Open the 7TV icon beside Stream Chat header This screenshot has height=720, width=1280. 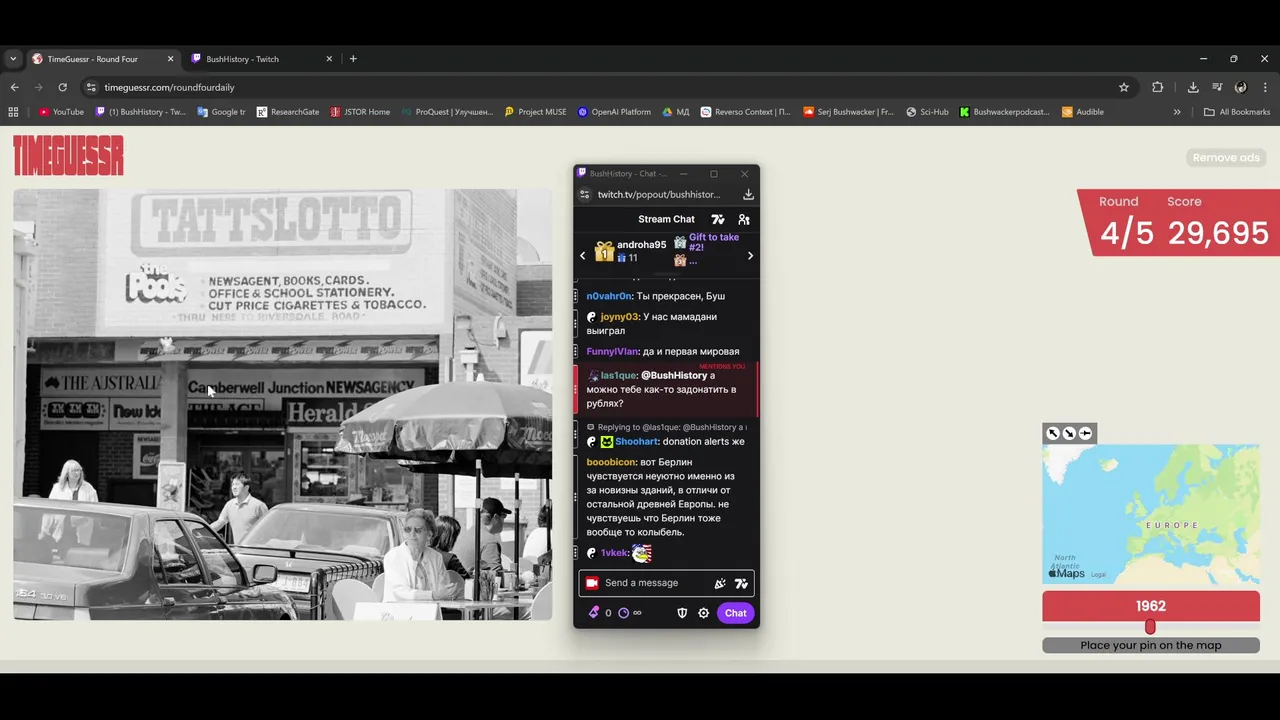click(718, 219)
